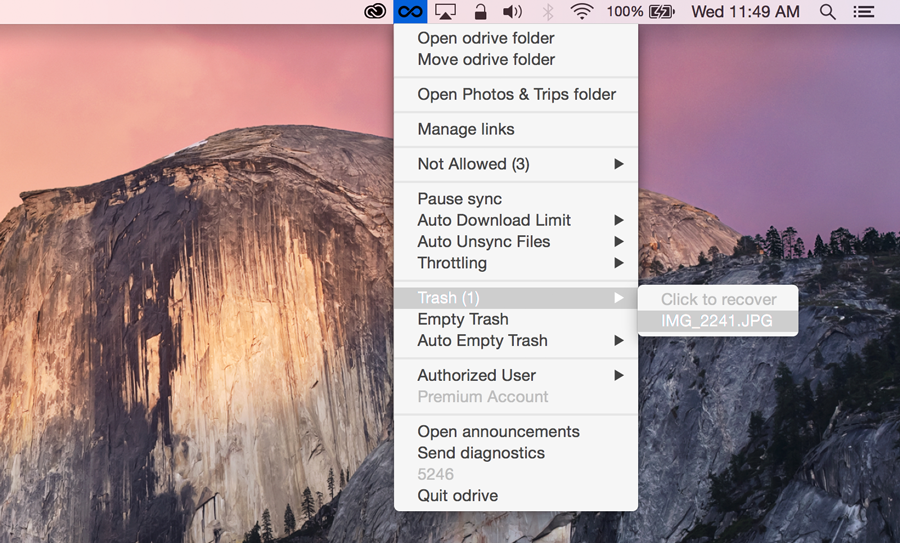900x543 pixels.
Task: Click the 100% battery percentage text
Action: click(x=624, y=11)
